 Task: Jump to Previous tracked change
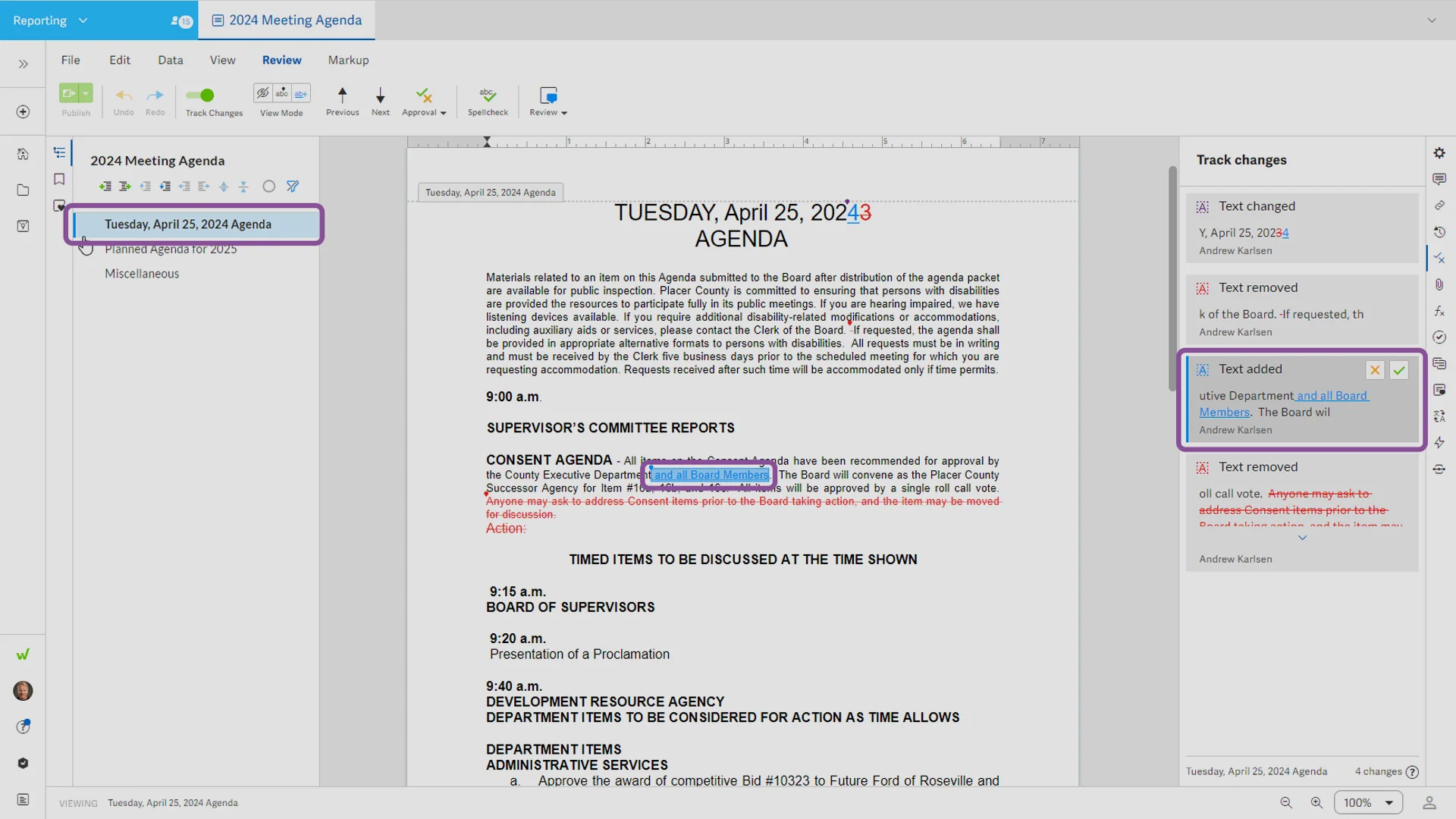[x=342, y=96]
